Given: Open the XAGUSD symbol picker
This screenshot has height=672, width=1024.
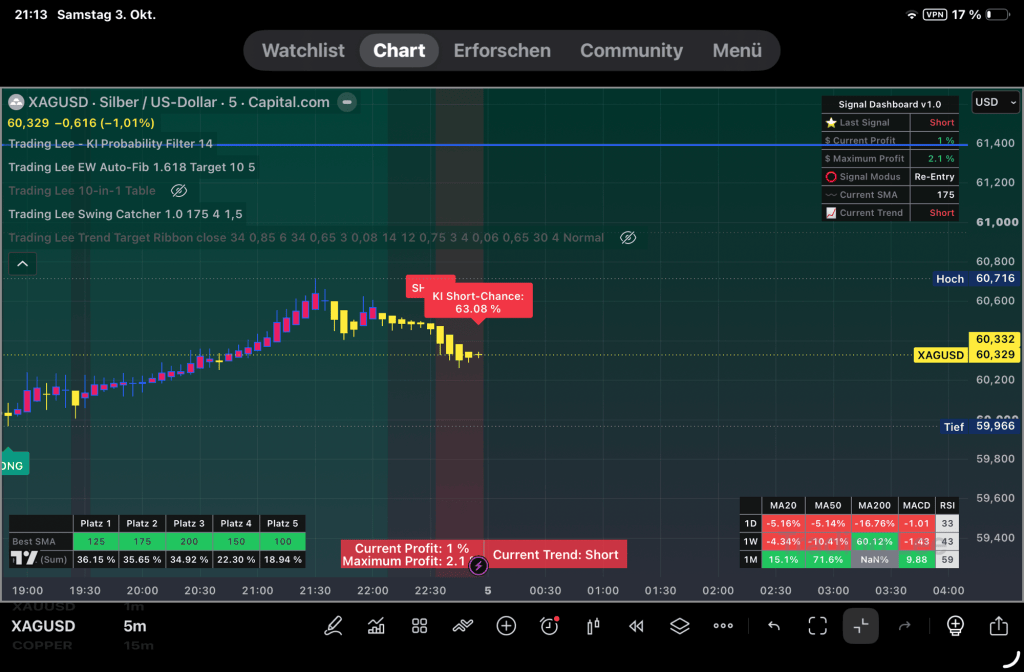Looking at the screenshot, I should pyautogui.click(x=43, y=626).
